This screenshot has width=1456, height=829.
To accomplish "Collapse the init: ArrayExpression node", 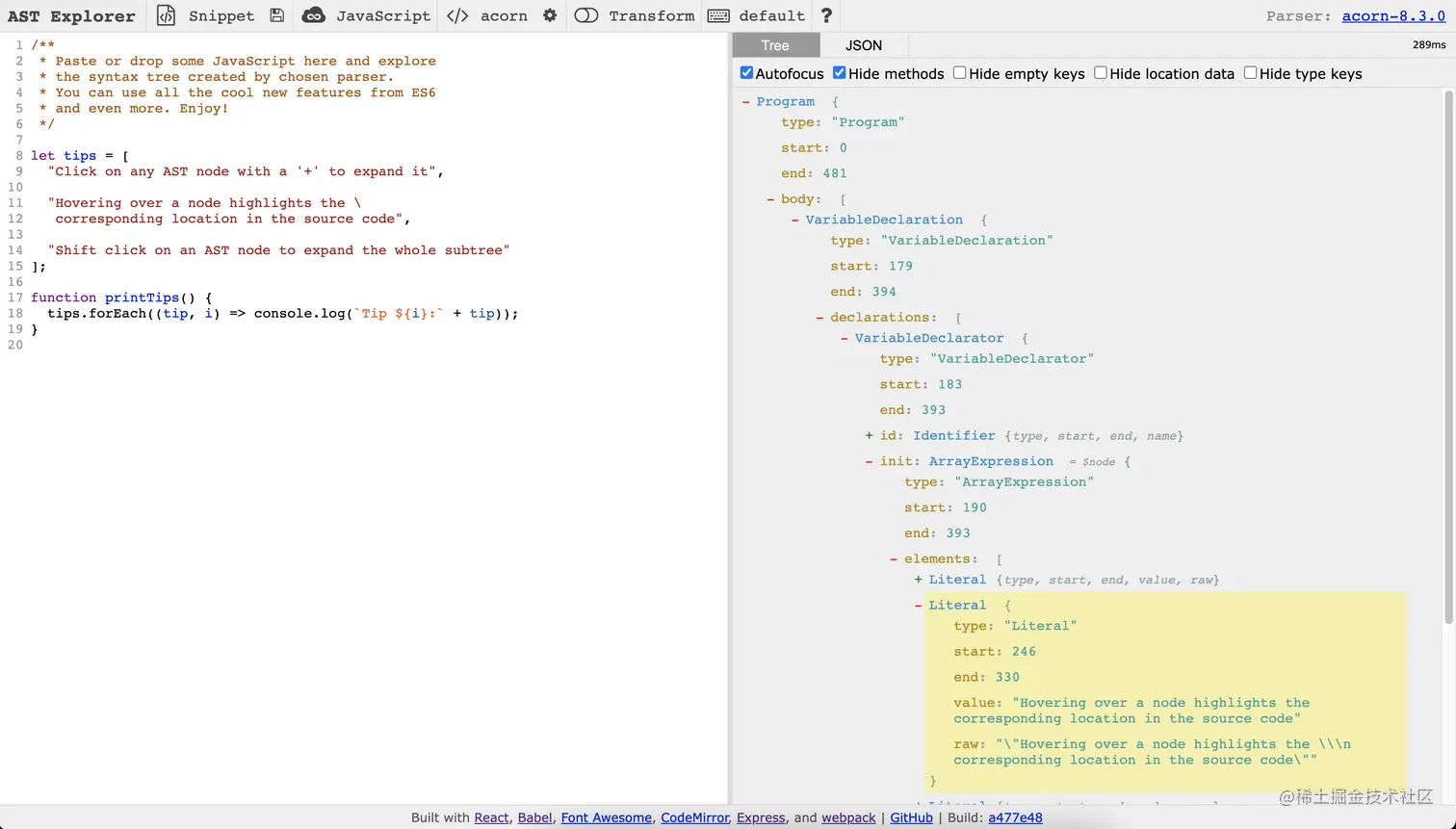I will 870,461.
